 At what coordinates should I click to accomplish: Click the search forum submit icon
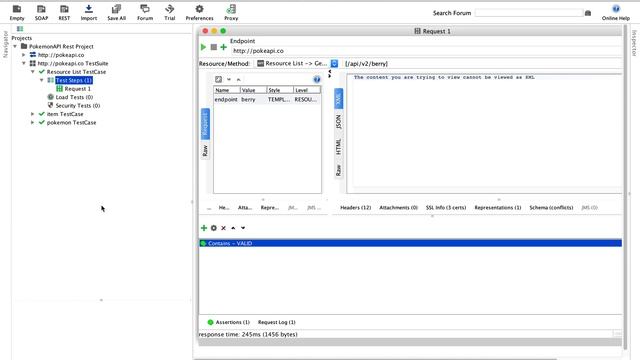pyautogui.click(x=588, y=13)
